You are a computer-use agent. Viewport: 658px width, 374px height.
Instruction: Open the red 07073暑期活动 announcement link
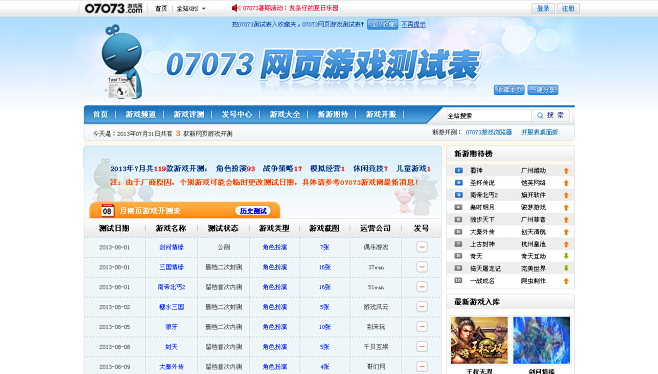290,8
